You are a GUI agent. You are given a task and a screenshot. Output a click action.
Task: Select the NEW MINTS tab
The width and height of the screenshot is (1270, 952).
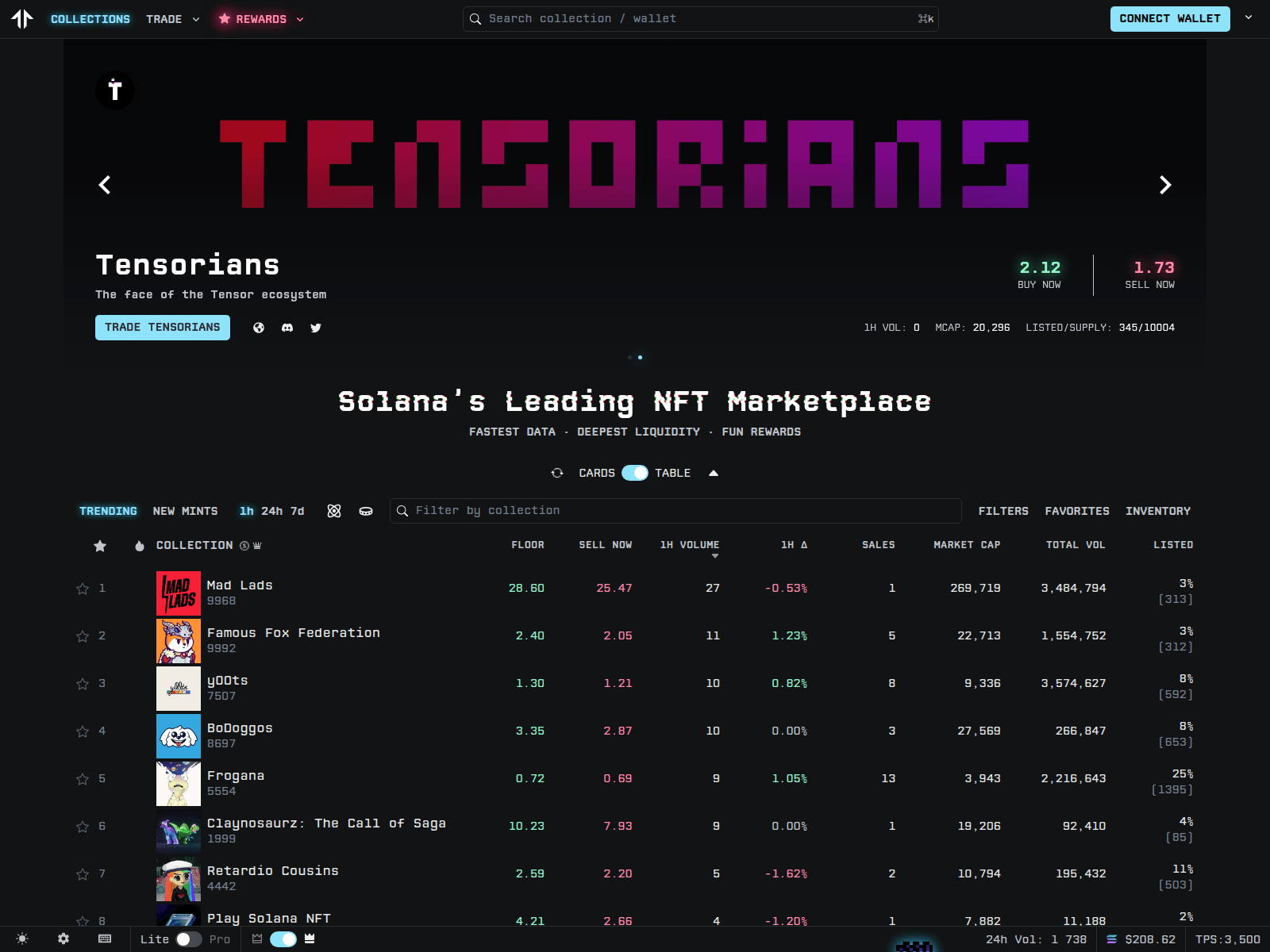coord(186,511)
